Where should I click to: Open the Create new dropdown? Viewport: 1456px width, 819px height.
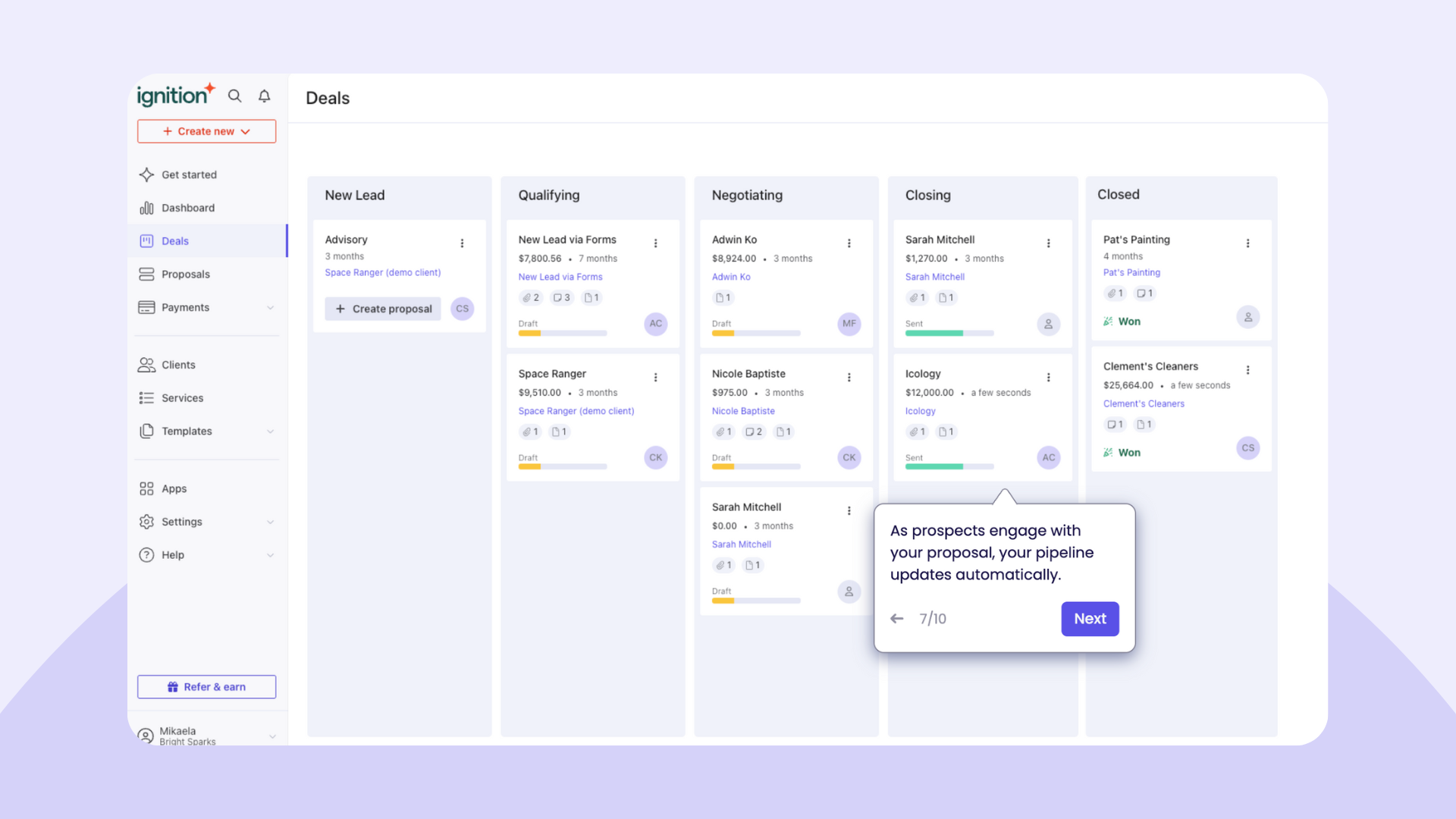click(x=206, y=131)
